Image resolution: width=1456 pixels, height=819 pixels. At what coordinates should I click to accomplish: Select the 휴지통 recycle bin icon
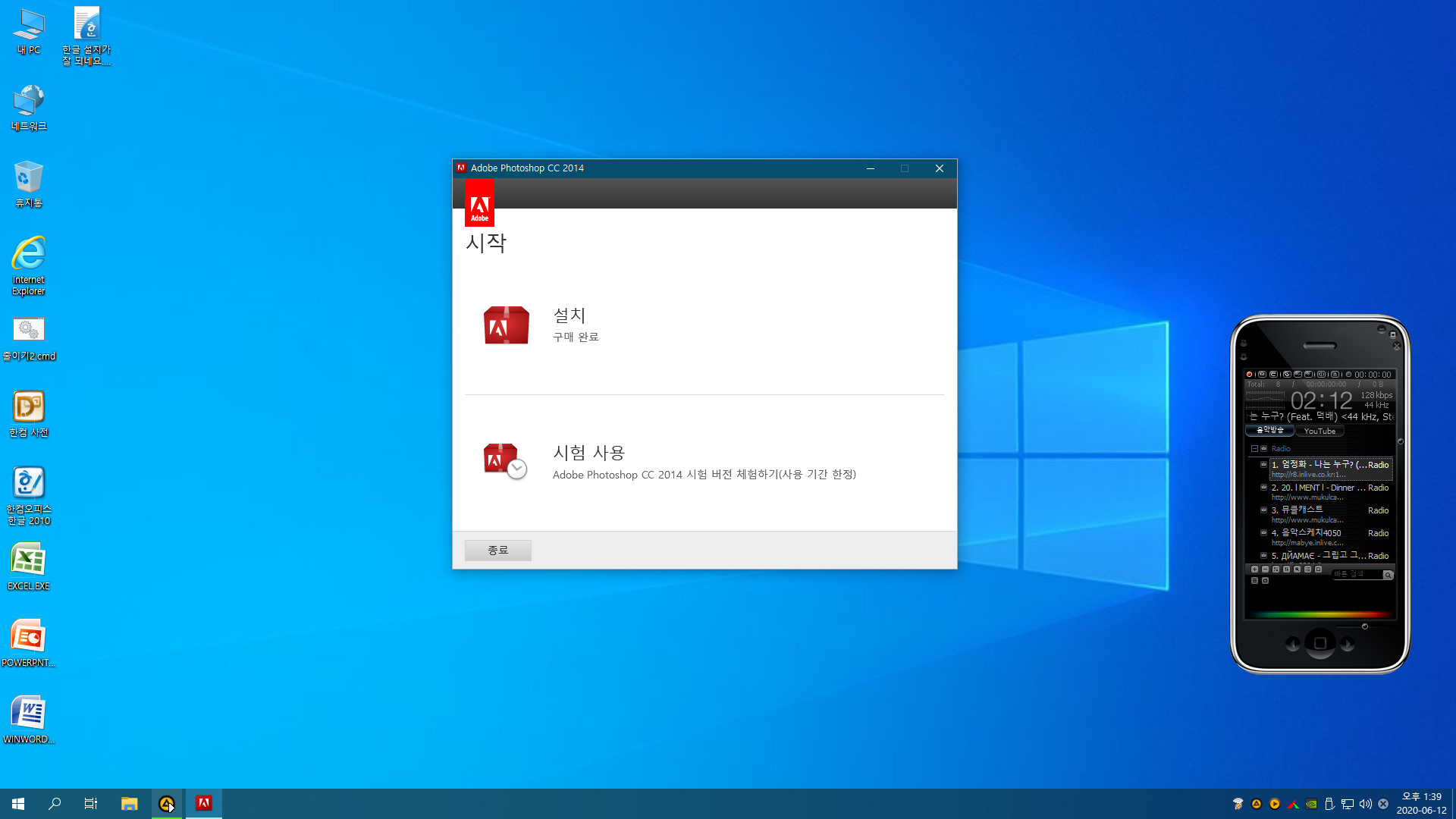pyautogui.click(x=29, y=184)
